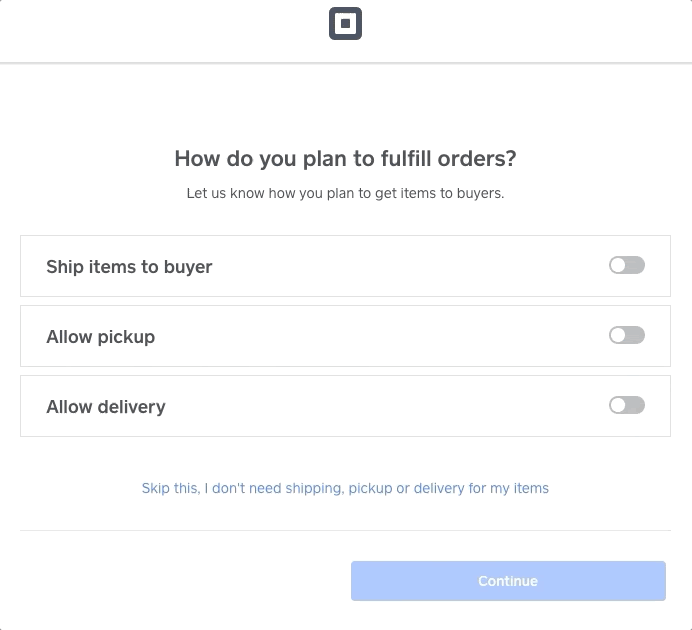Screen dimensions: 692x630
Task: Enable the Ship items to buyer toggle
Action: [627, 265]
